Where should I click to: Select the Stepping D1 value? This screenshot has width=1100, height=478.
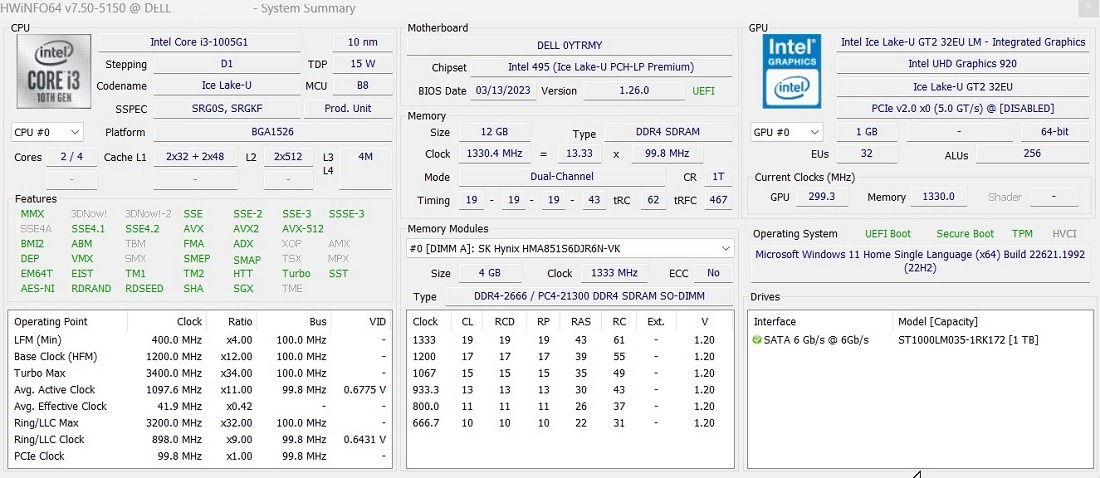point(227,64)
